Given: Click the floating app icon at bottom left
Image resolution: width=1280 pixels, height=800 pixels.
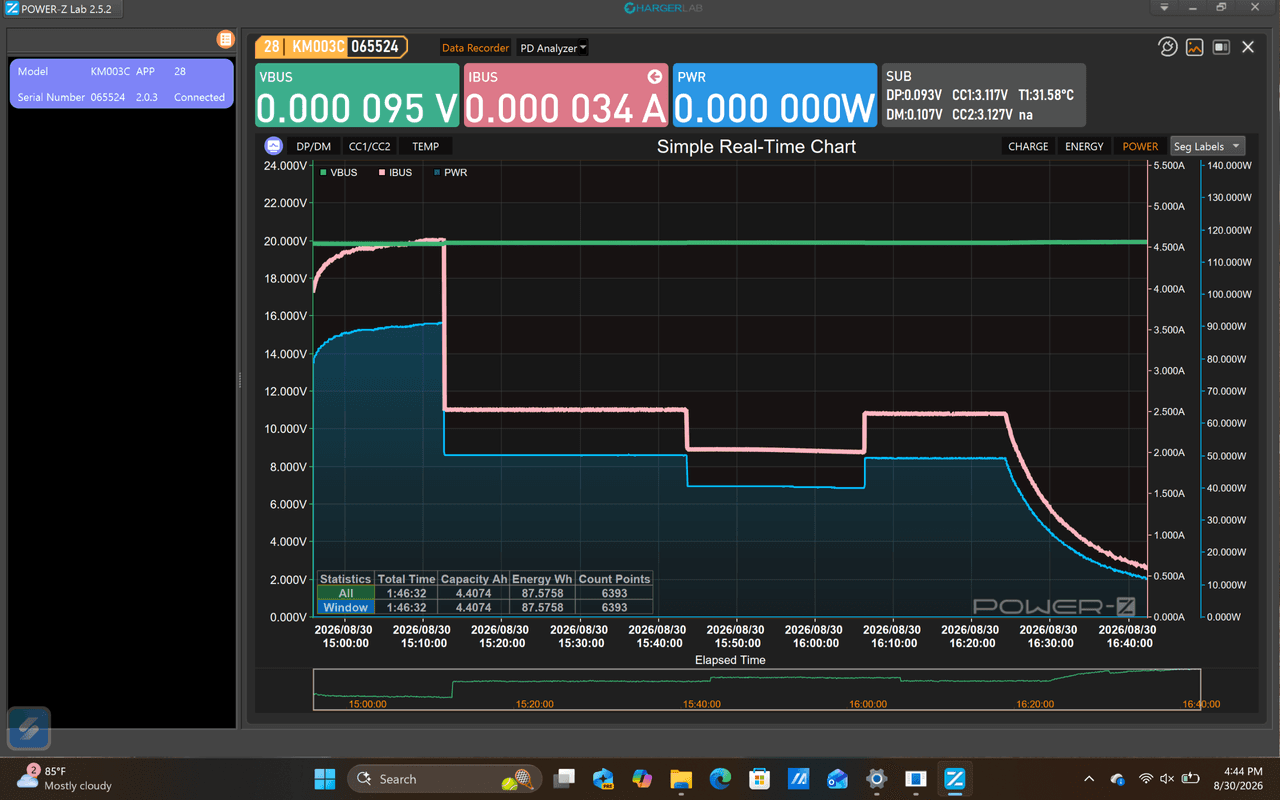Looking at the screenshot, I should click(x=29, y=729).
